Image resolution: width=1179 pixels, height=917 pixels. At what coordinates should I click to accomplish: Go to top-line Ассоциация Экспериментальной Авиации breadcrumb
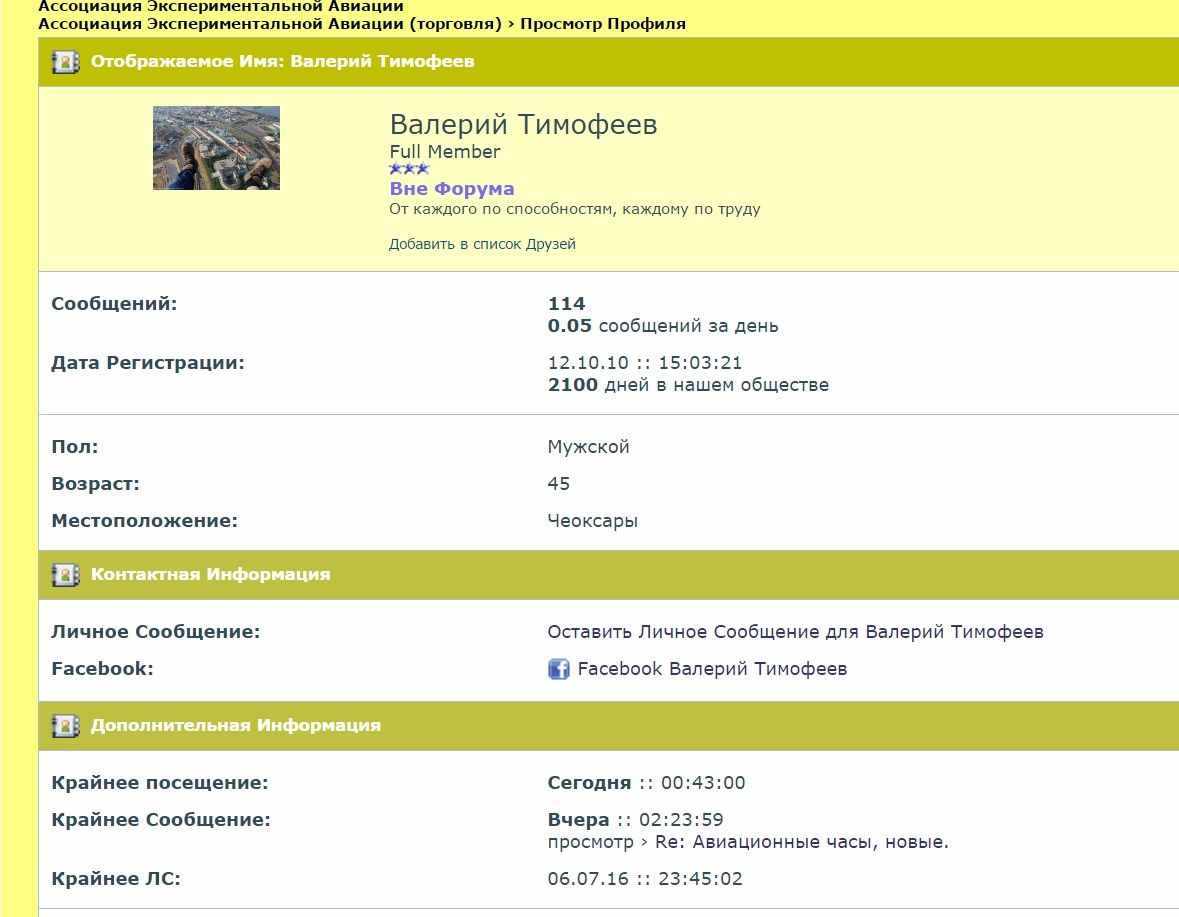220,7
